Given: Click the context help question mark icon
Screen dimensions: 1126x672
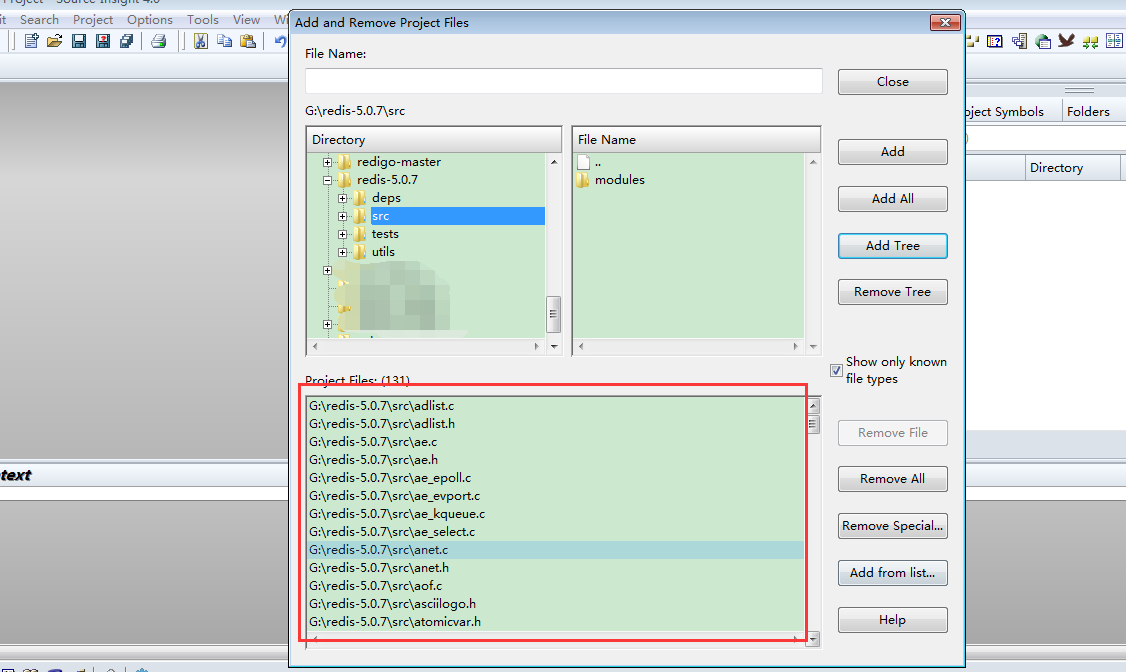Looking at the screenshot, I should (995, 41).
